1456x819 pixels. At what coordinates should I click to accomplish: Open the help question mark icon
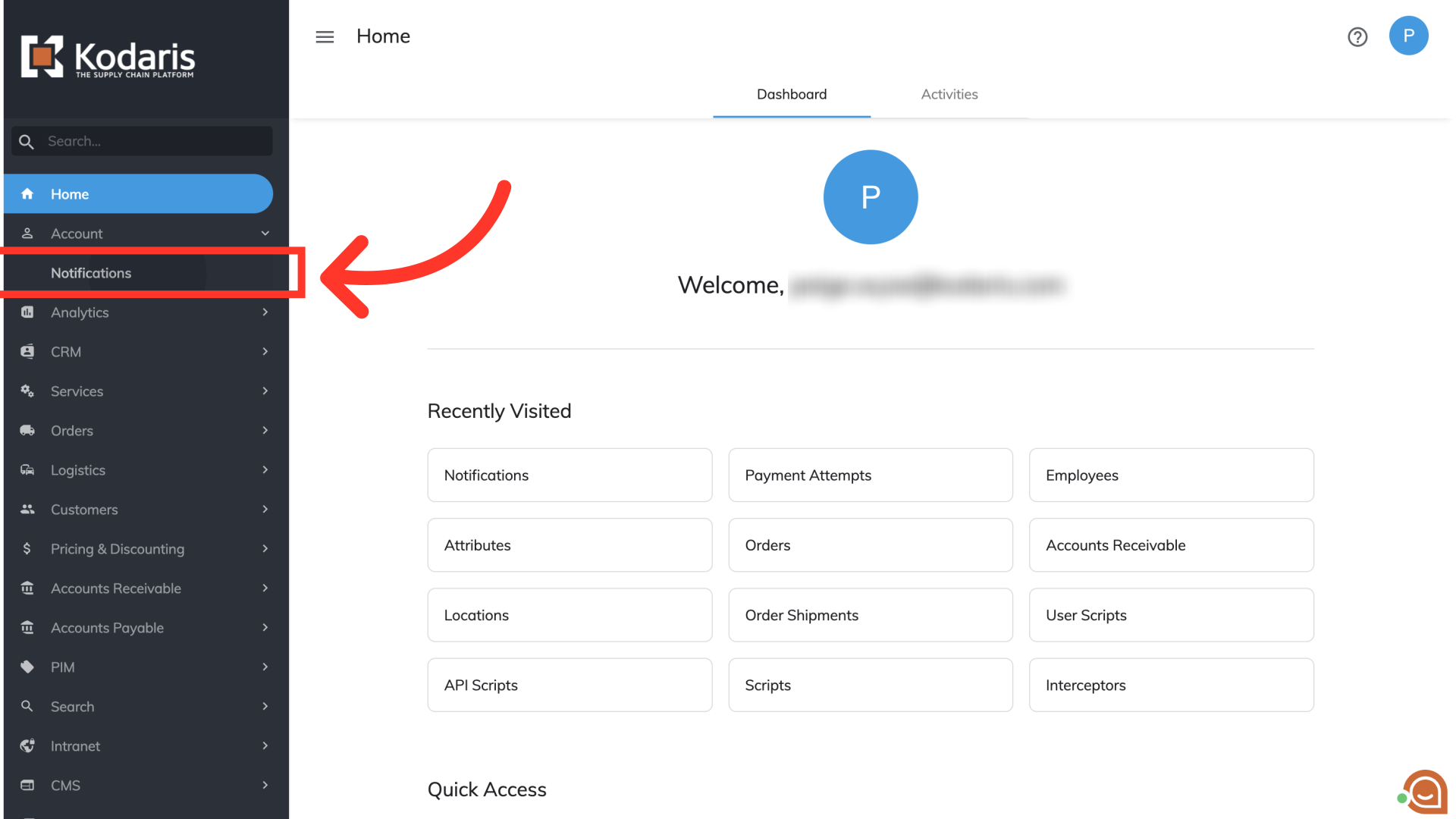coord(1357,36)
